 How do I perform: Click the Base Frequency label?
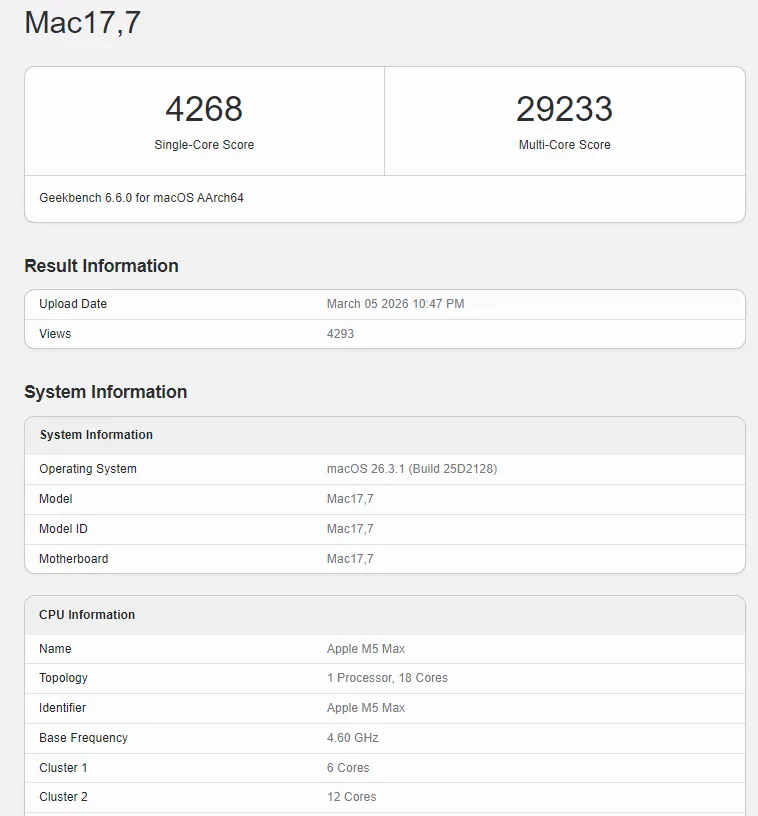(x=83, y=738)
